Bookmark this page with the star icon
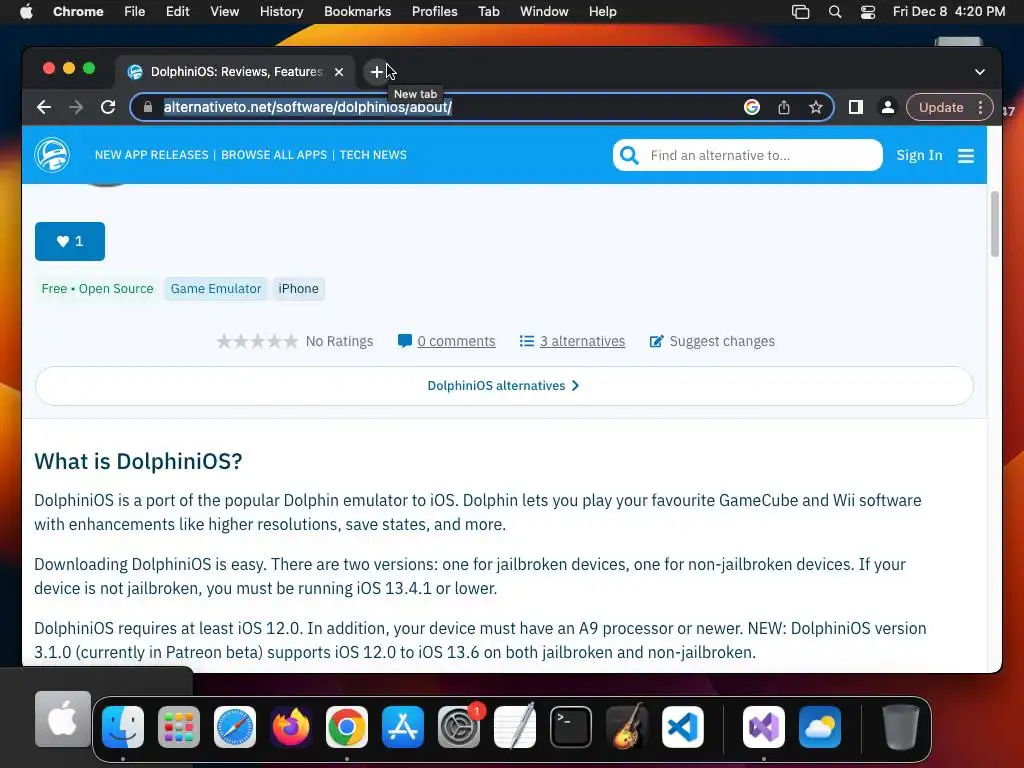The image size is (1024, 768). tap(816, 107)
